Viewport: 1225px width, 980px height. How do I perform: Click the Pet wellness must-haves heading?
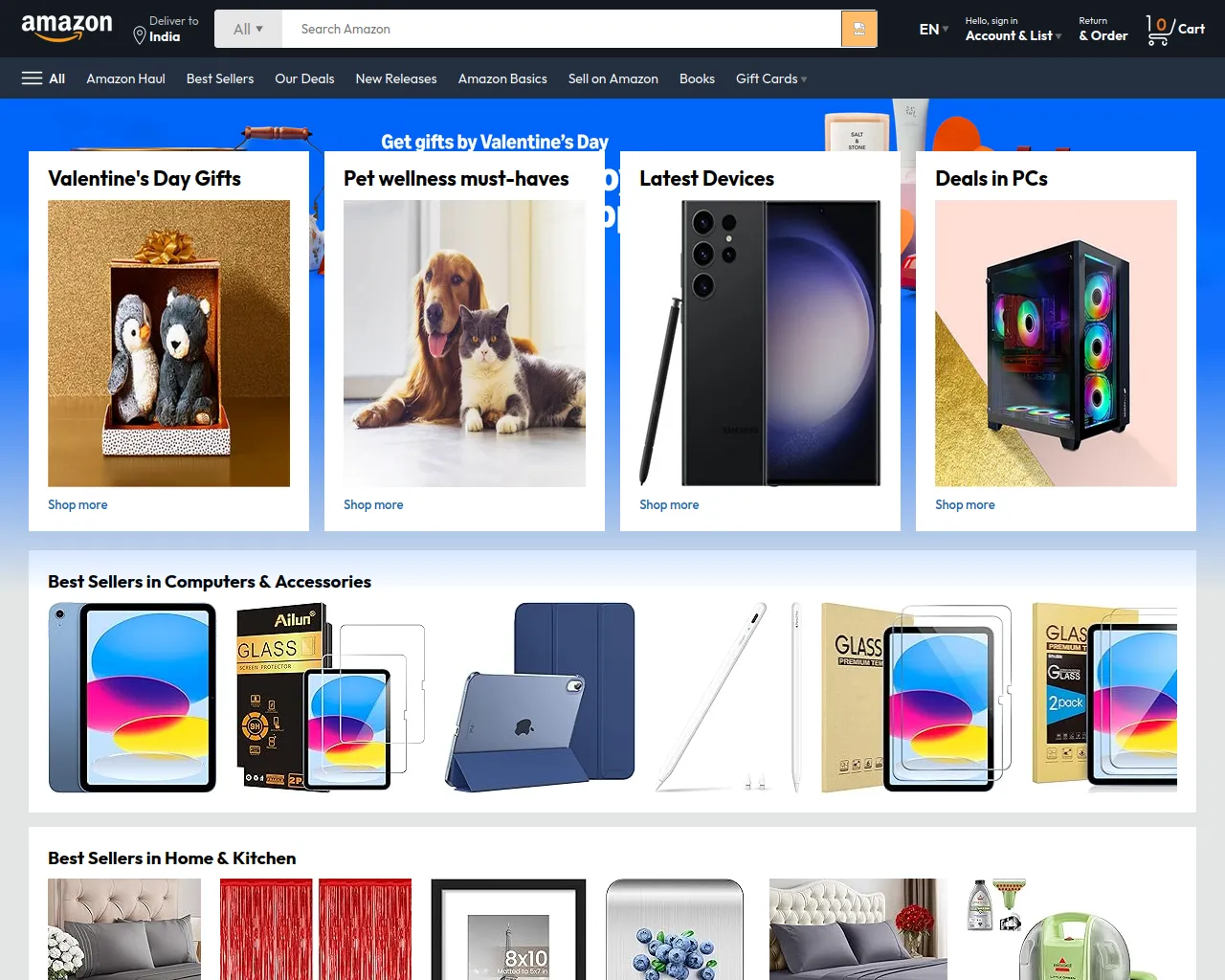457,179
